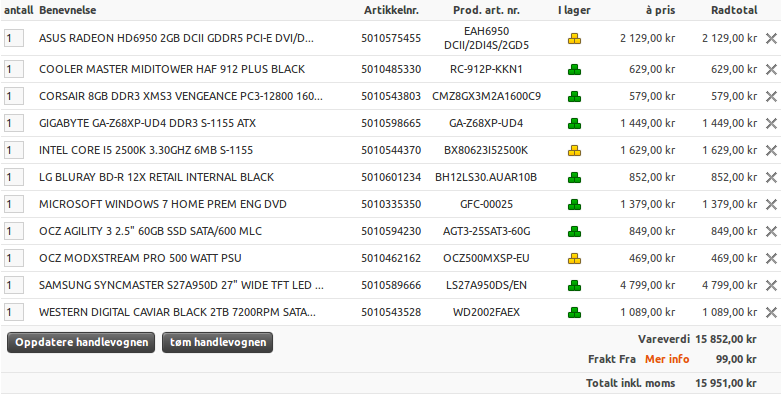Click yellow stock icon for ASUS RADEON
The width and height of the screenshot is (781, 398).
574,38
